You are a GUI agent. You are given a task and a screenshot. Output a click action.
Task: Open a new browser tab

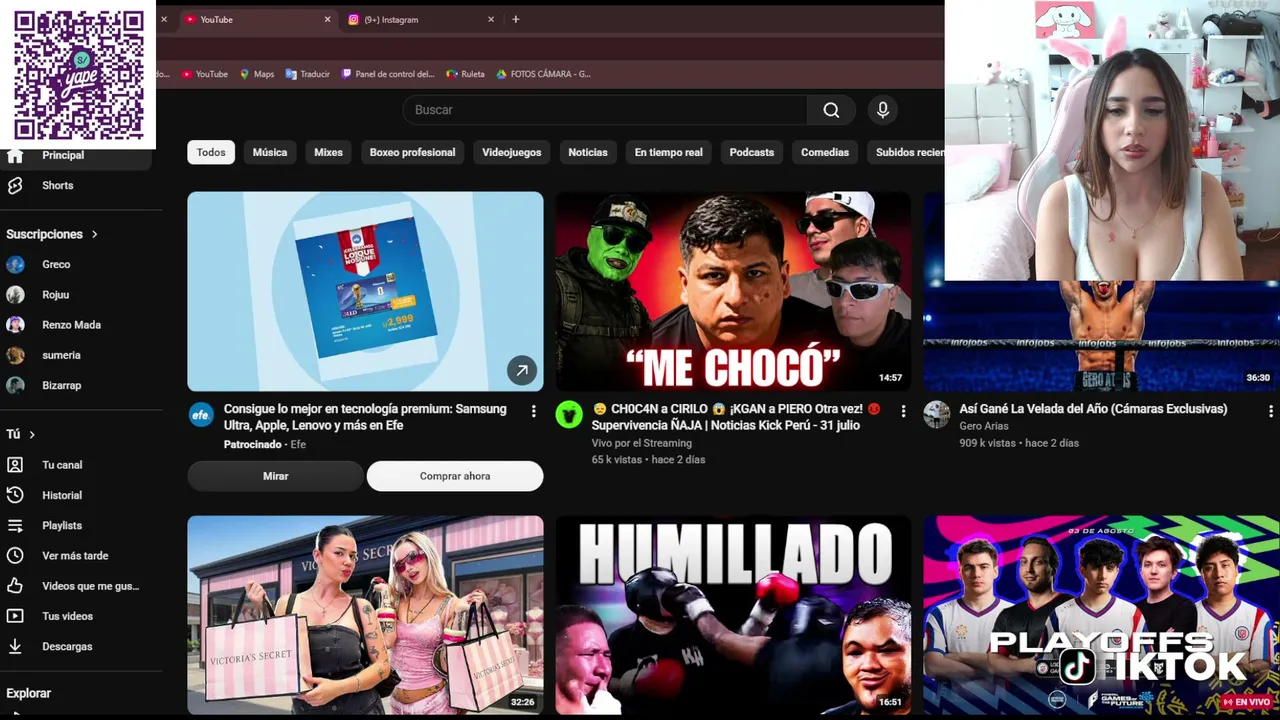pos(516,19)
